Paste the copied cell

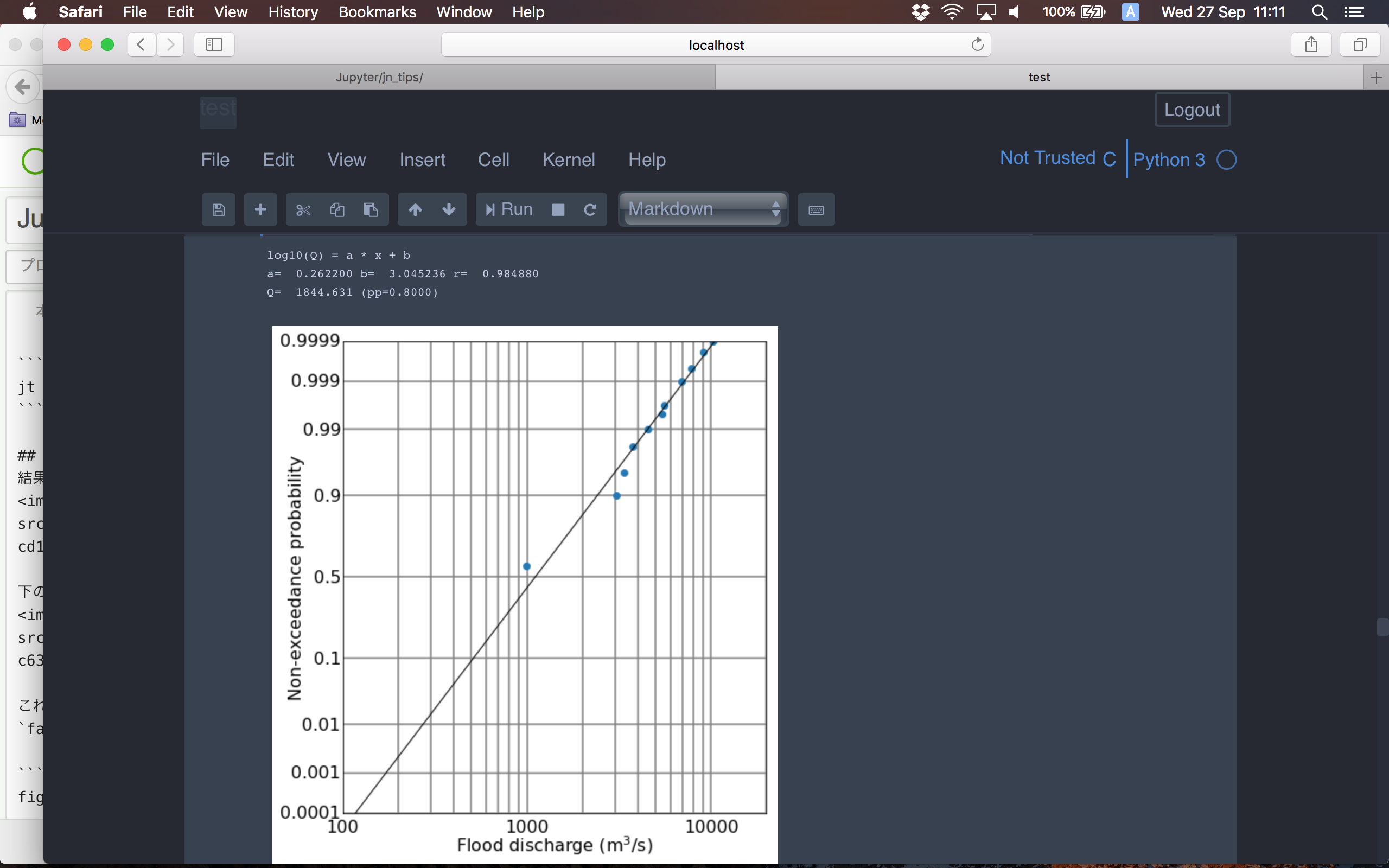(x=371, y=209)
